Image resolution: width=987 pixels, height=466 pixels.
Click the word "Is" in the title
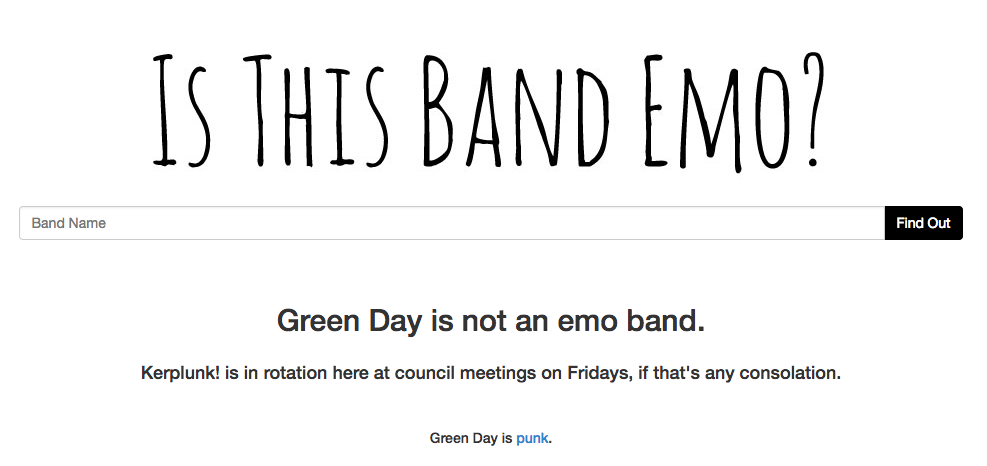coord(180,110)
